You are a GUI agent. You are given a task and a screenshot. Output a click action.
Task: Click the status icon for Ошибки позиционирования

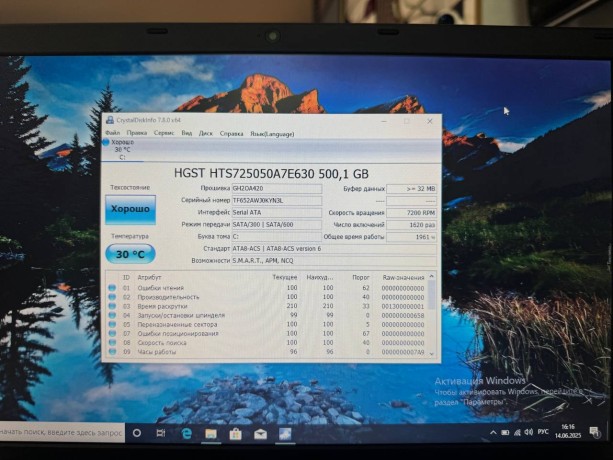[x=112, y=333]
